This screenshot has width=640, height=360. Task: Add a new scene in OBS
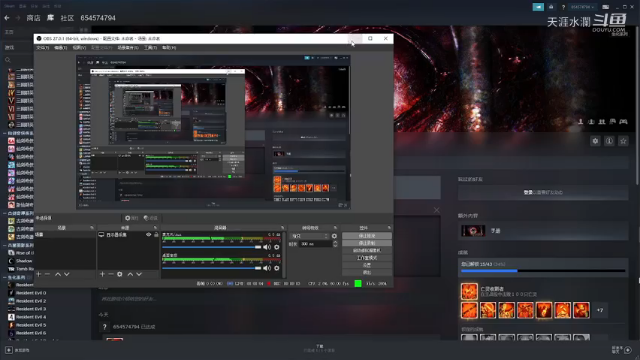tap(38, 274)
